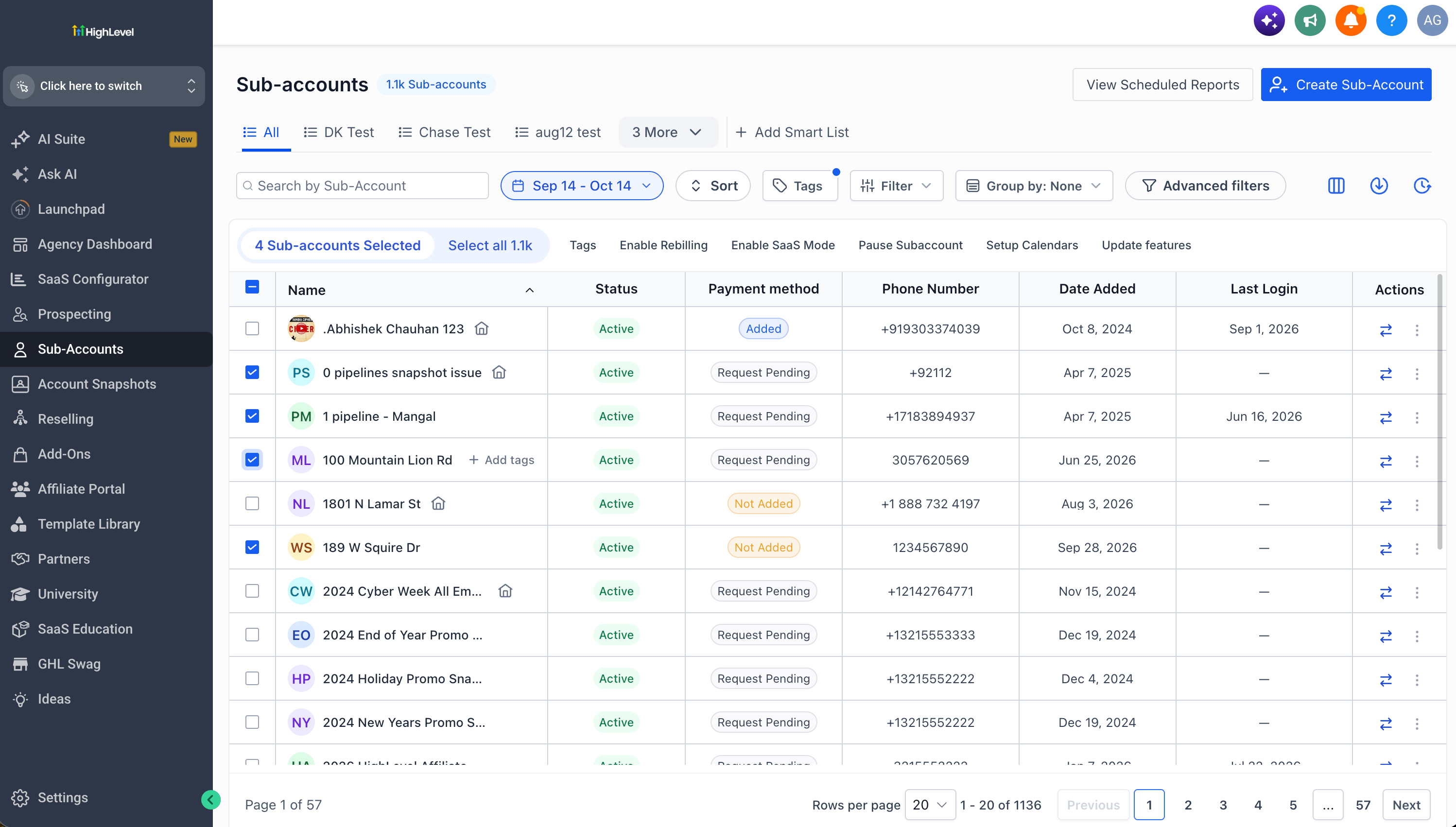Image resolution: width=1456 pixels, height=827 pixels.
Task: Open the manage columns icon
Action: point(1336,186)
